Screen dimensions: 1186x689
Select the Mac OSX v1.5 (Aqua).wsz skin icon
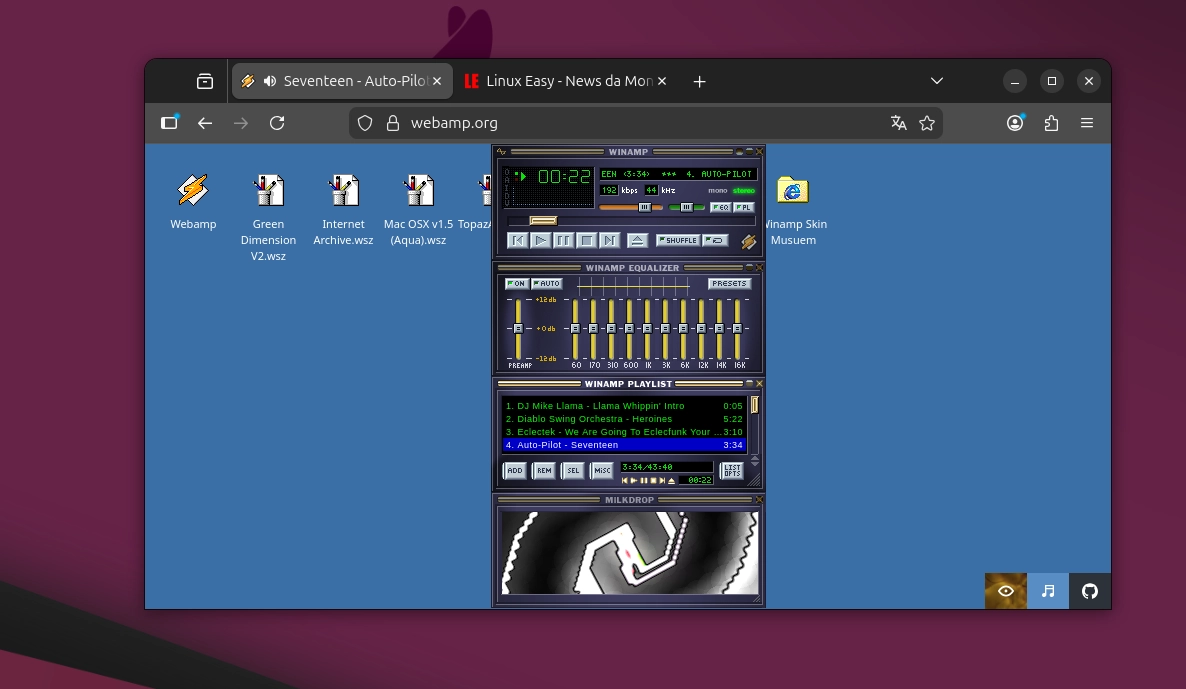418,190
